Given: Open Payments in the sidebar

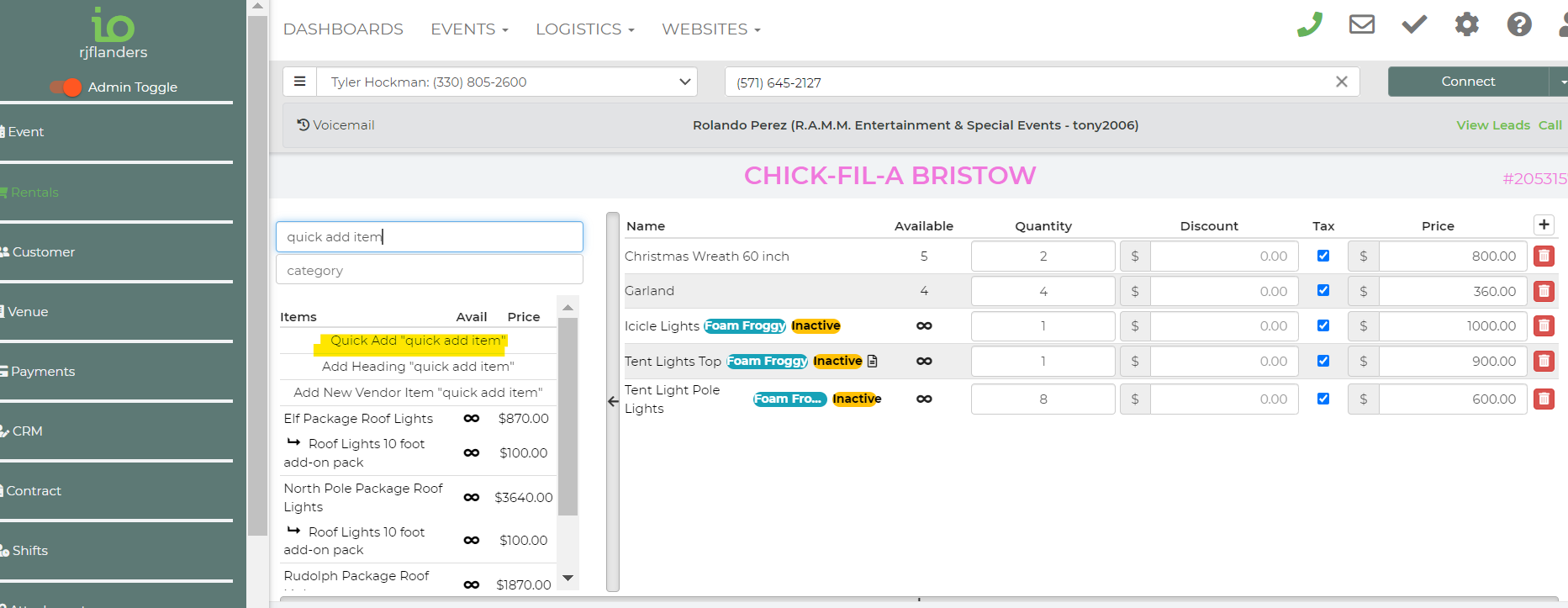Looking at the screenshot, I should 43,372.
